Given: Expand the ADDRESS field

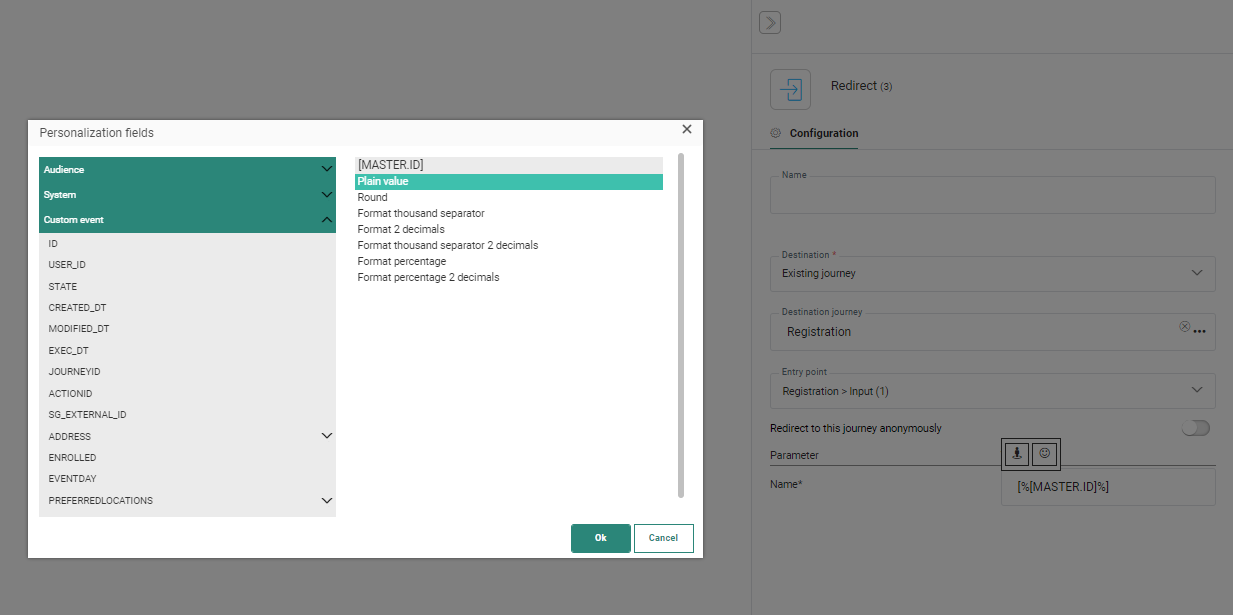Looking at the screenshot, I should pos(326,436).
